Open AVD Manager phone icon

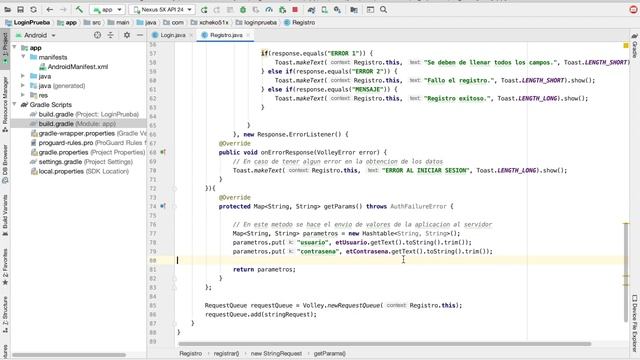324,9
